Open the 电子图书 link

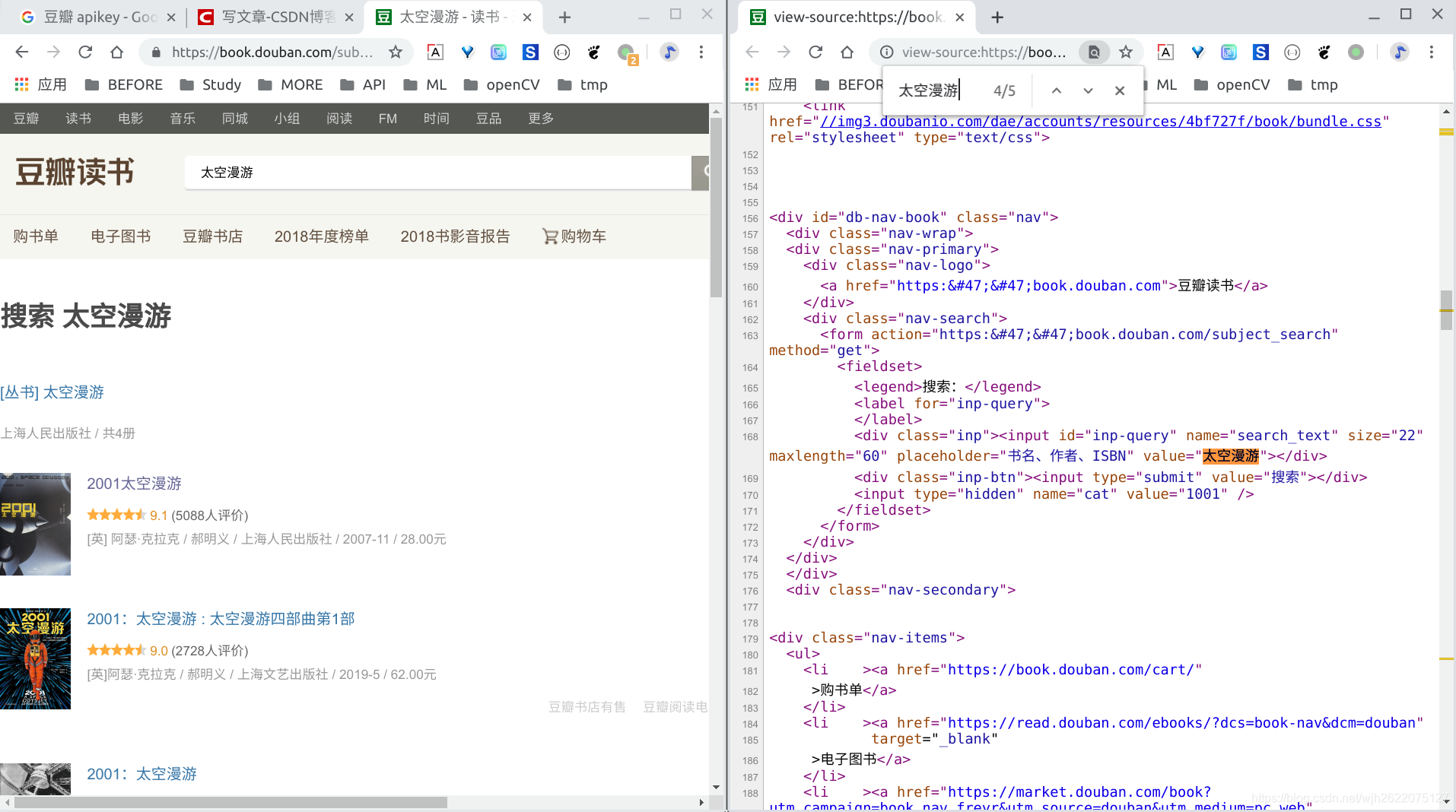click(121, 236)
